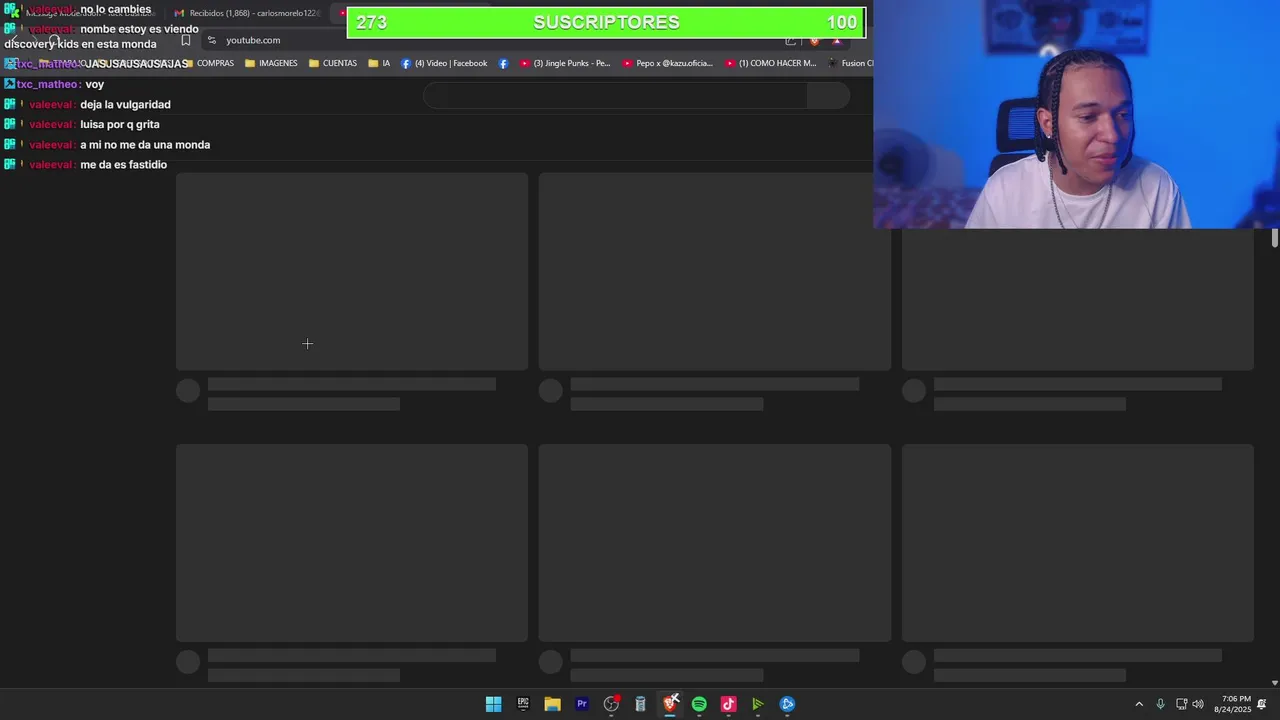Click the YouTube search field

615,95
